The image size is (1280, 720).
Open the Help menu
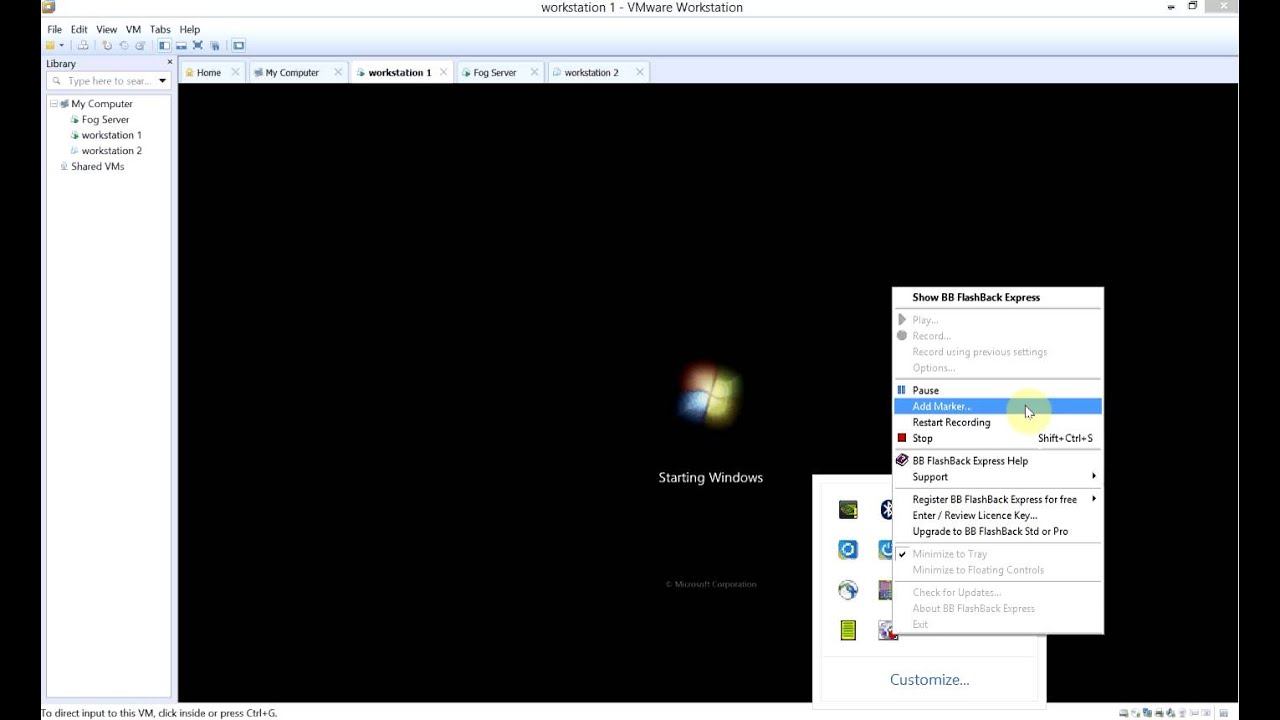189,29
